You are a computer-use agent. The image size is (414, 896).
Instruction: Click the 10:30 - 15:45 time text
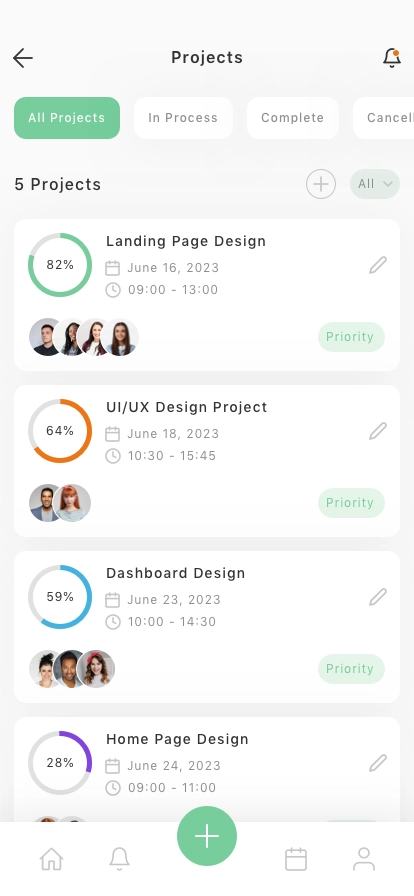(172, 456)
